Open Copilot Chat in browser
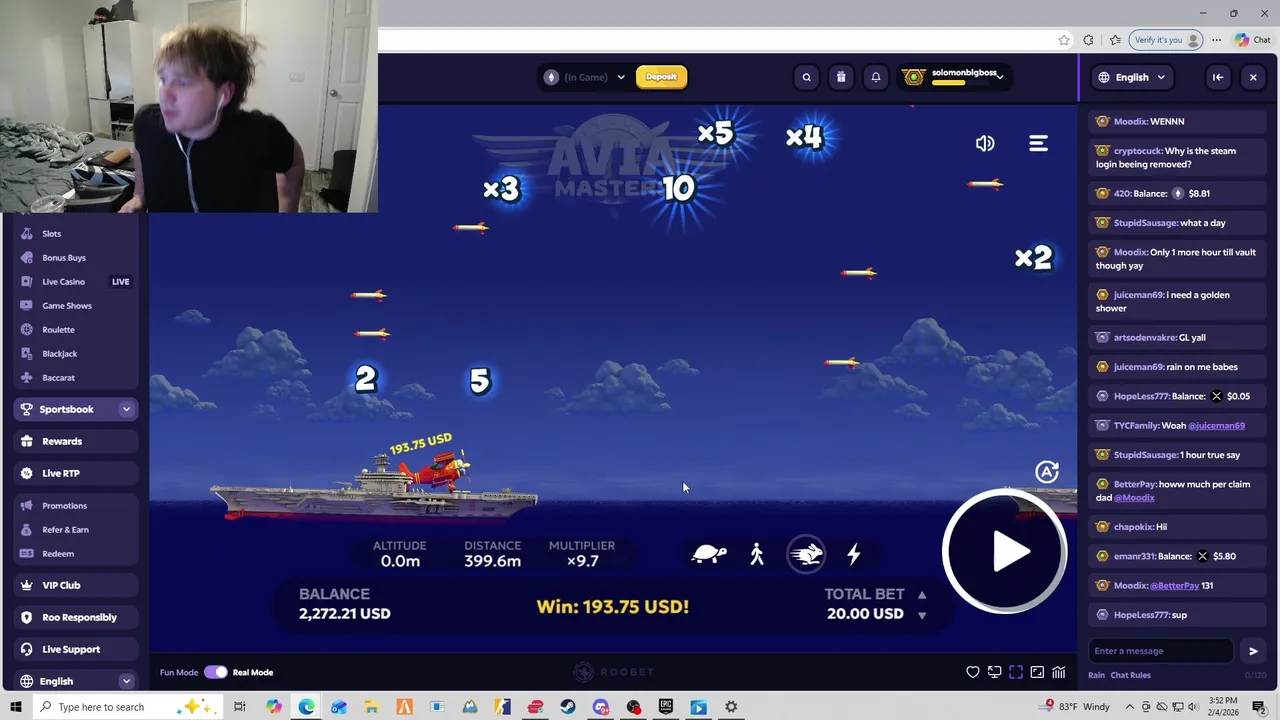This screenshot has height=720, width=1280. coord(1252,40)
